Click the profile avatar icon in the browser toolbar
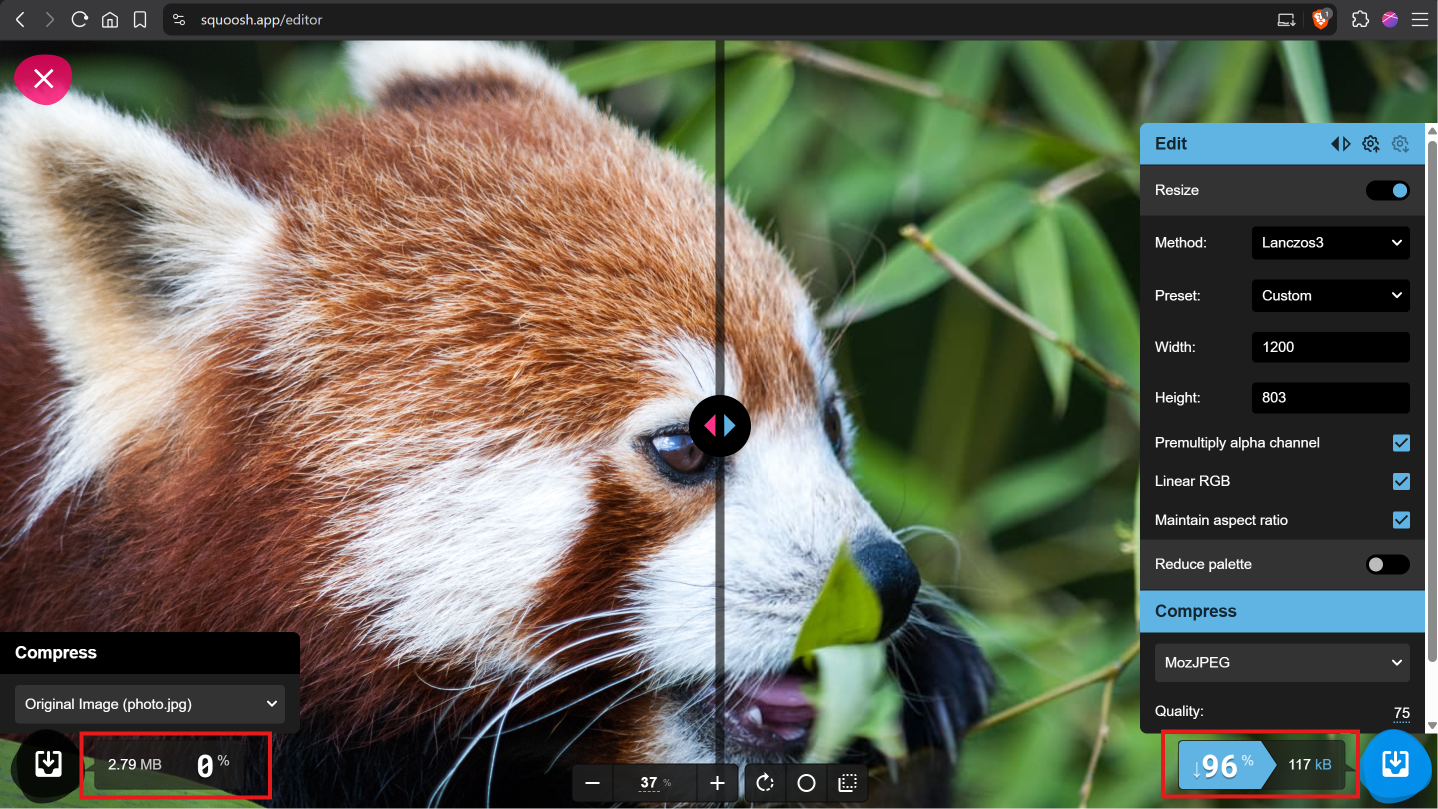This screenshot has width=1438, height=809. [x=1390, y=19]
